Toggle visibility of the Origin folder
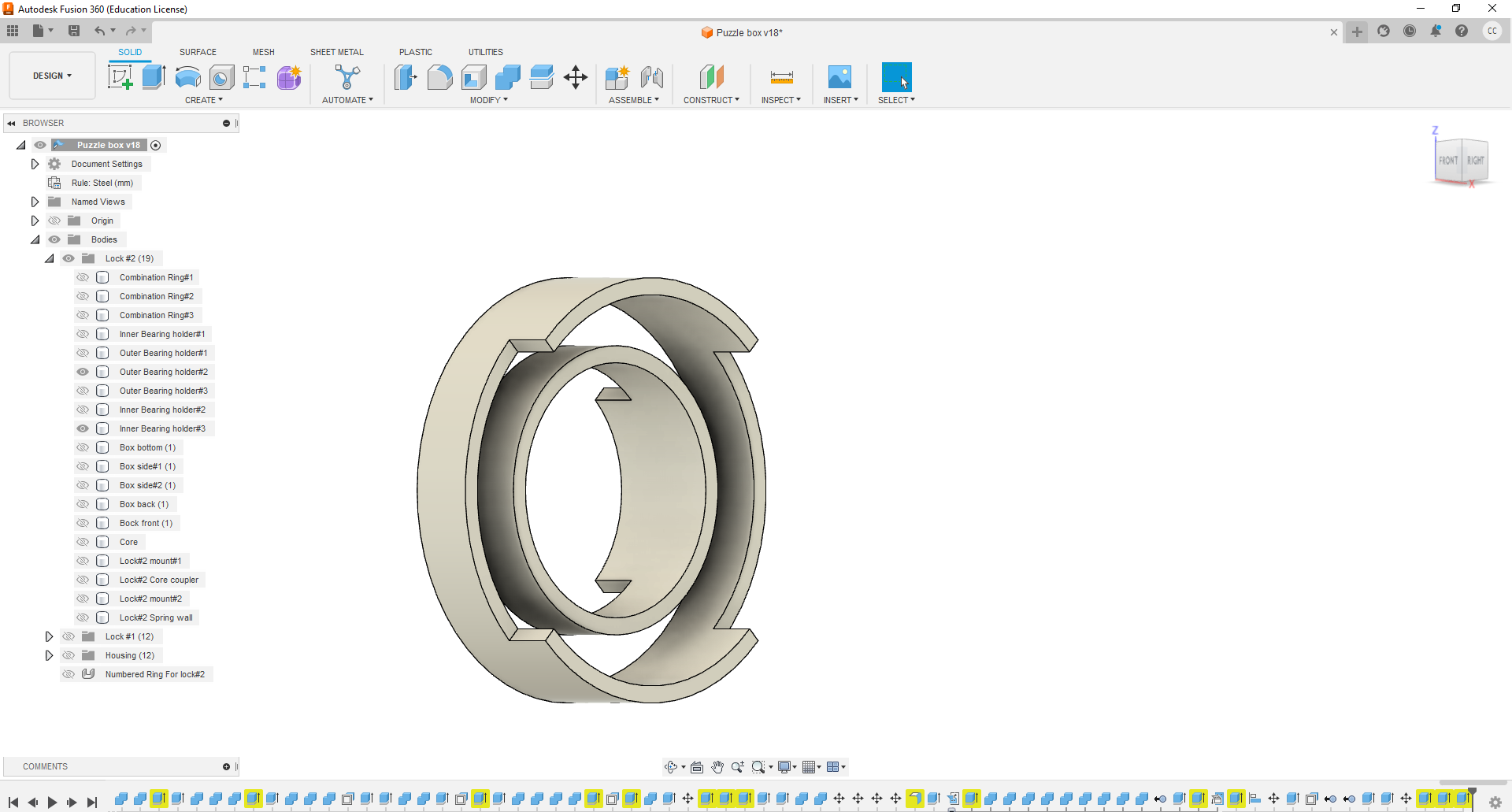Image resolution: width=1512 pixels, height=812 pixels. pyautogui.click(x=54, y=221)
